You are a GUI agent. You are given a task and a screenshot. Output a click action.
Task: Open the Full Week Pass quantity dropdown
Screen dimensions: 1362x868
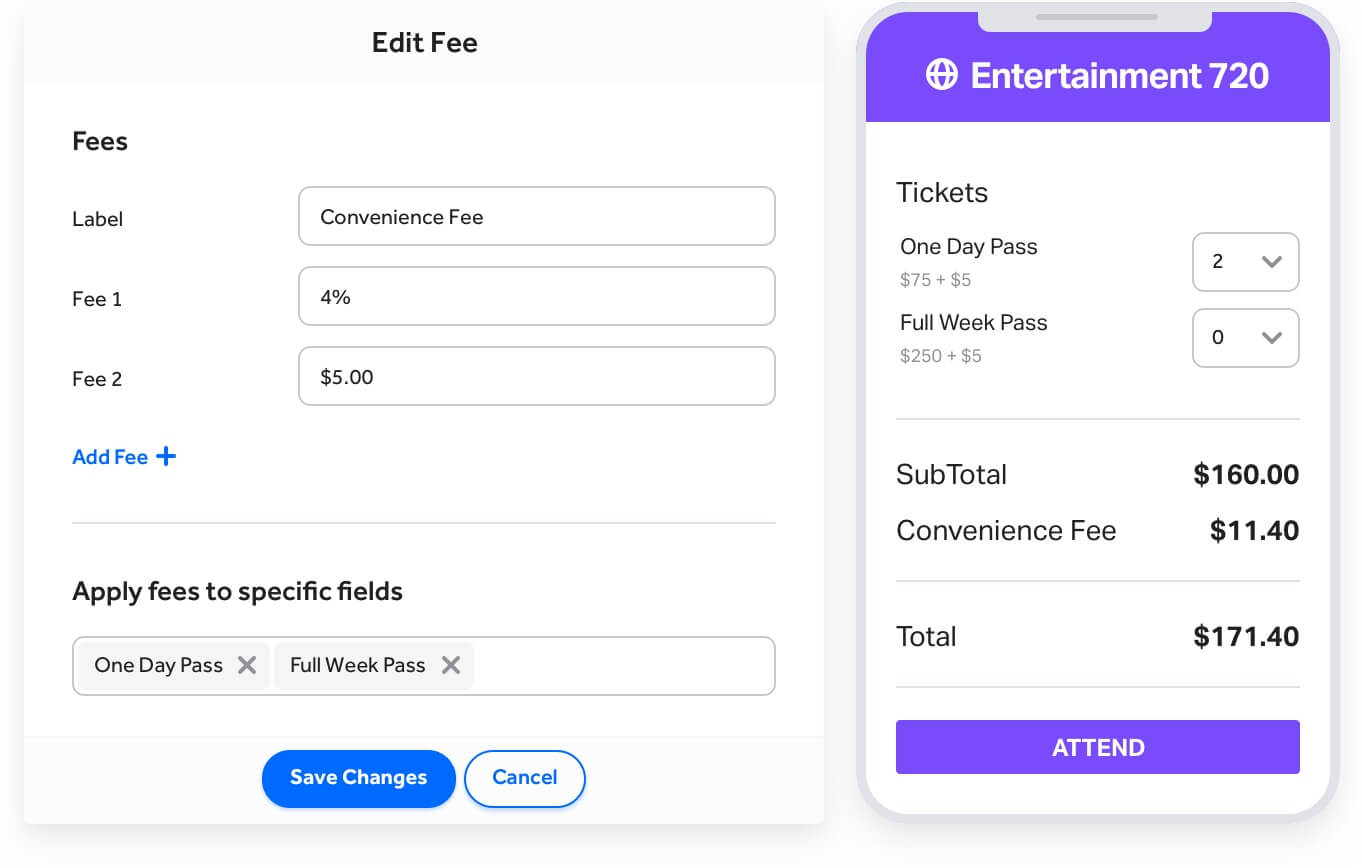click(x=1245, y=338)
